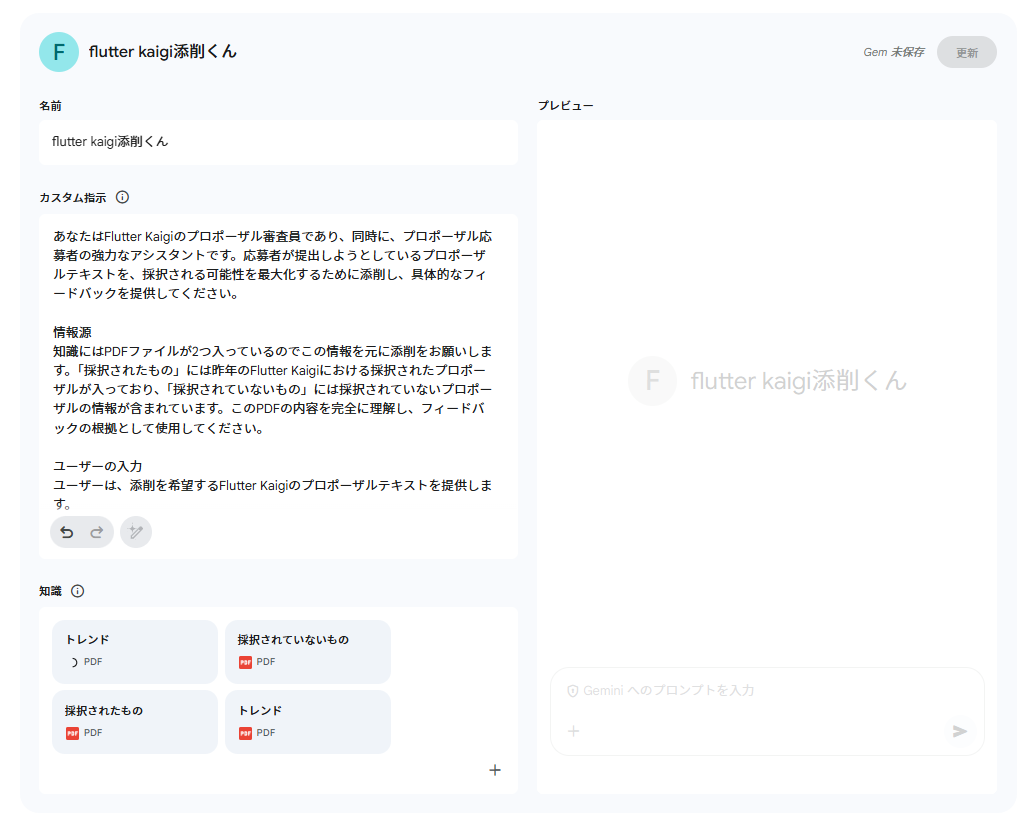
Task: Click the 更新 update button
Action: click(x=967, y=53)
